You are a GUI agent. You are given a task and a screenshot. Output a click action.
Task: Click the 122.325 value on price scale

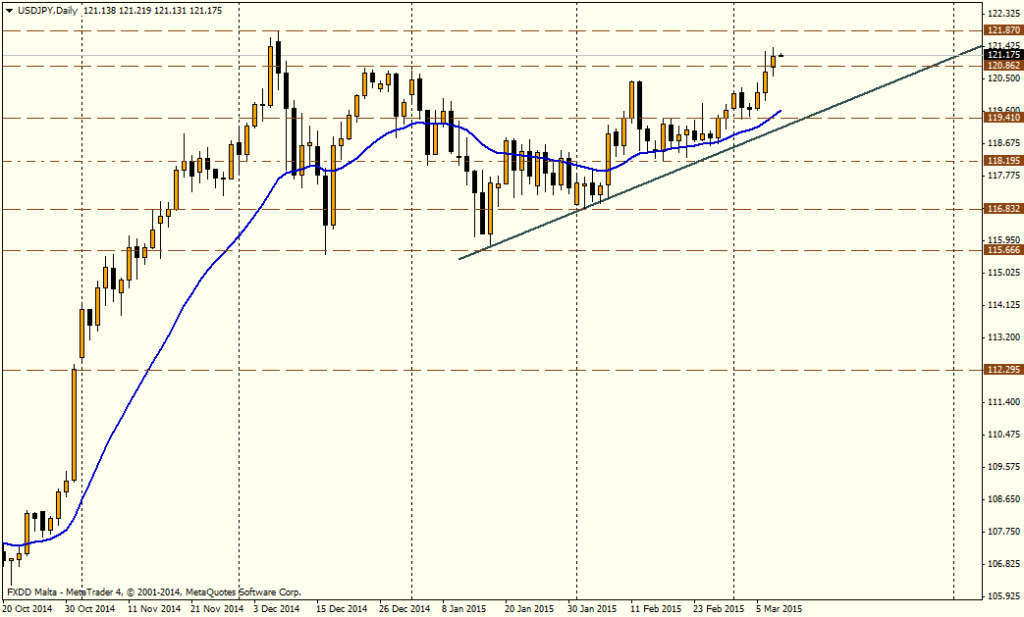(x=1001, y=14)
